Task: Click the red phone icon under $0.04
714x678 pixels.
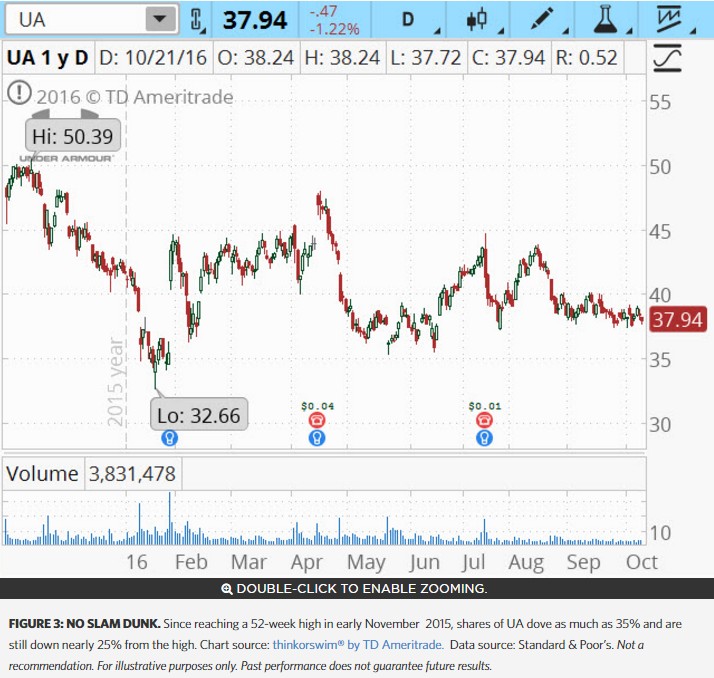Action: [x=317, y=420]
